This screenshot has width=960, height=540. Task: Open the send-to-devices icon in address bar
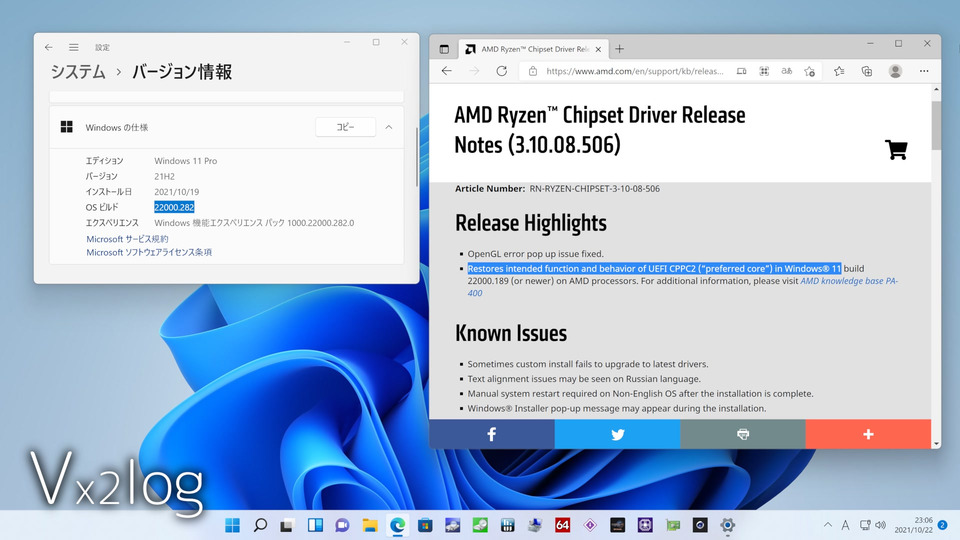tap(741, 71)
